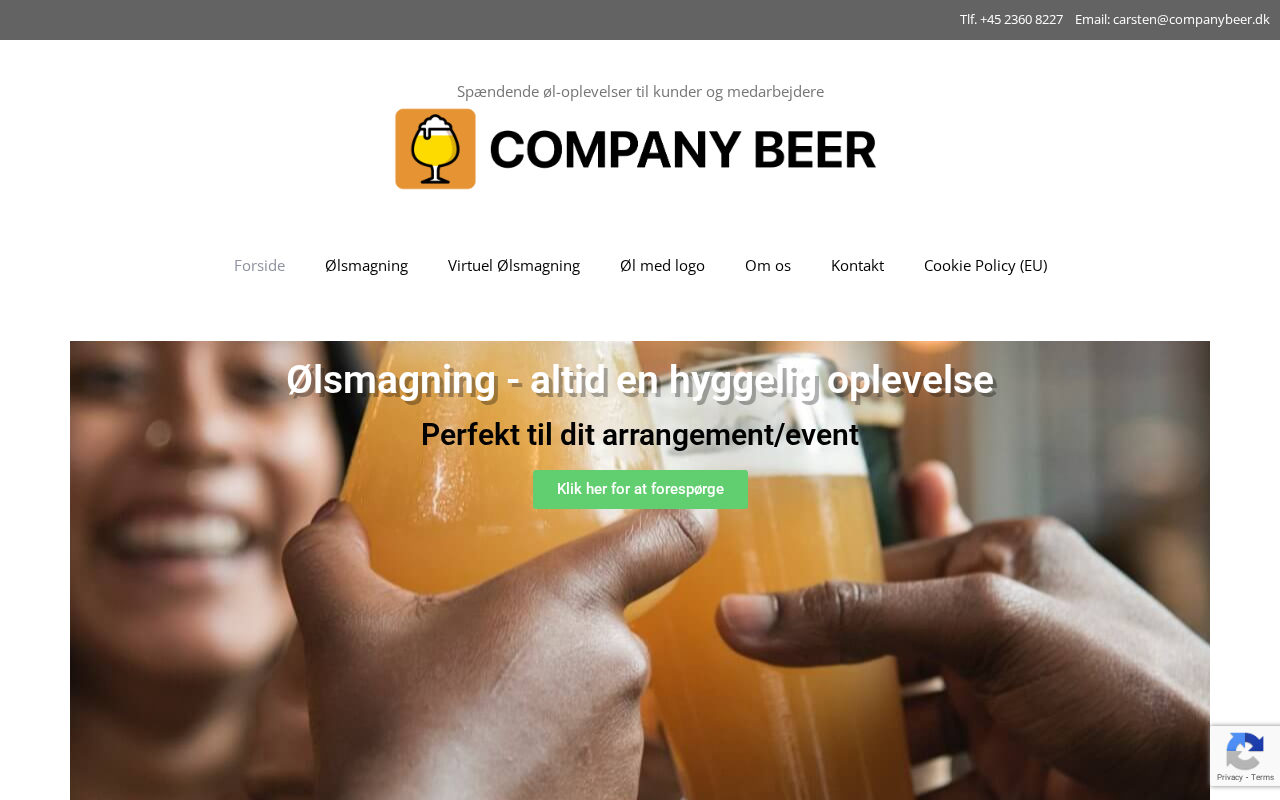Click the Perfekt til dit arrangement subtitle
The height and width of the screenshot is (800, 1280).
[x=640, y=435]
